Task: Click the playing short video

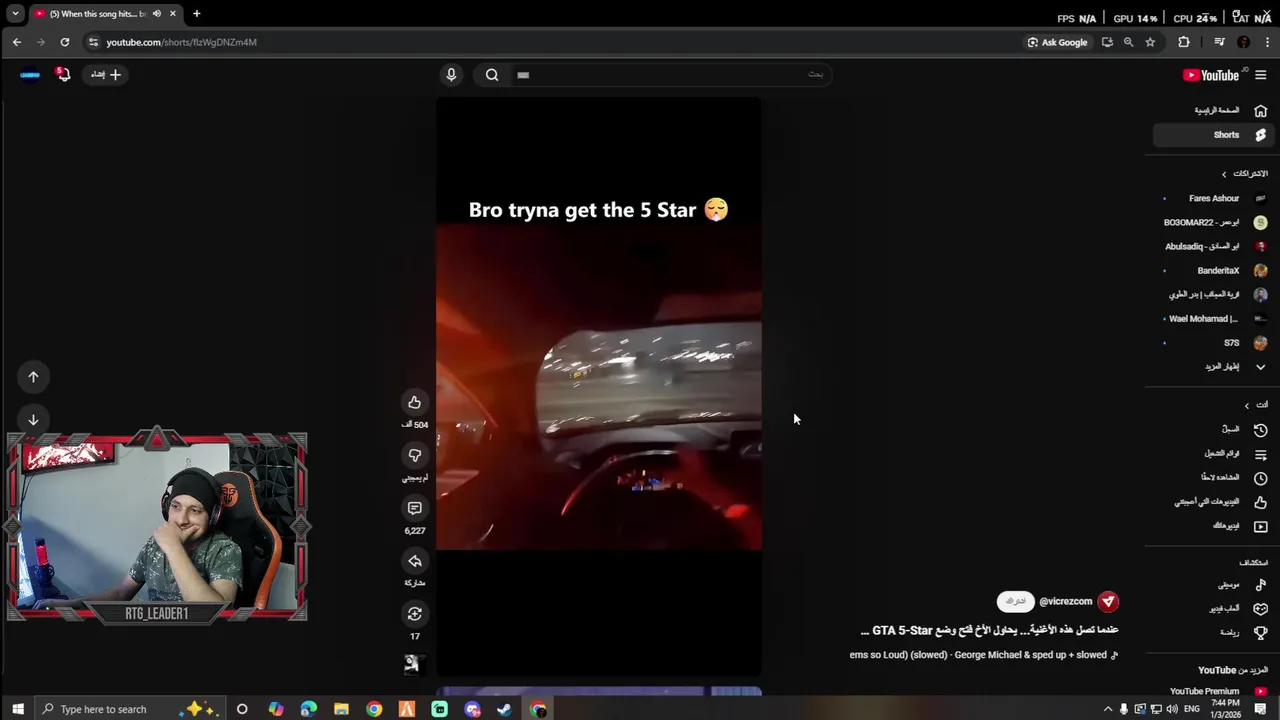Action: [598, 386]
